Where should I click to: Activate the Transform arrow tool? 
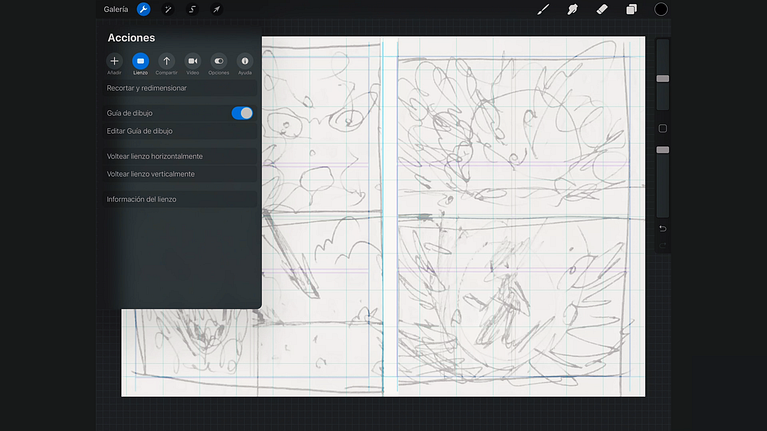[217, 9]
